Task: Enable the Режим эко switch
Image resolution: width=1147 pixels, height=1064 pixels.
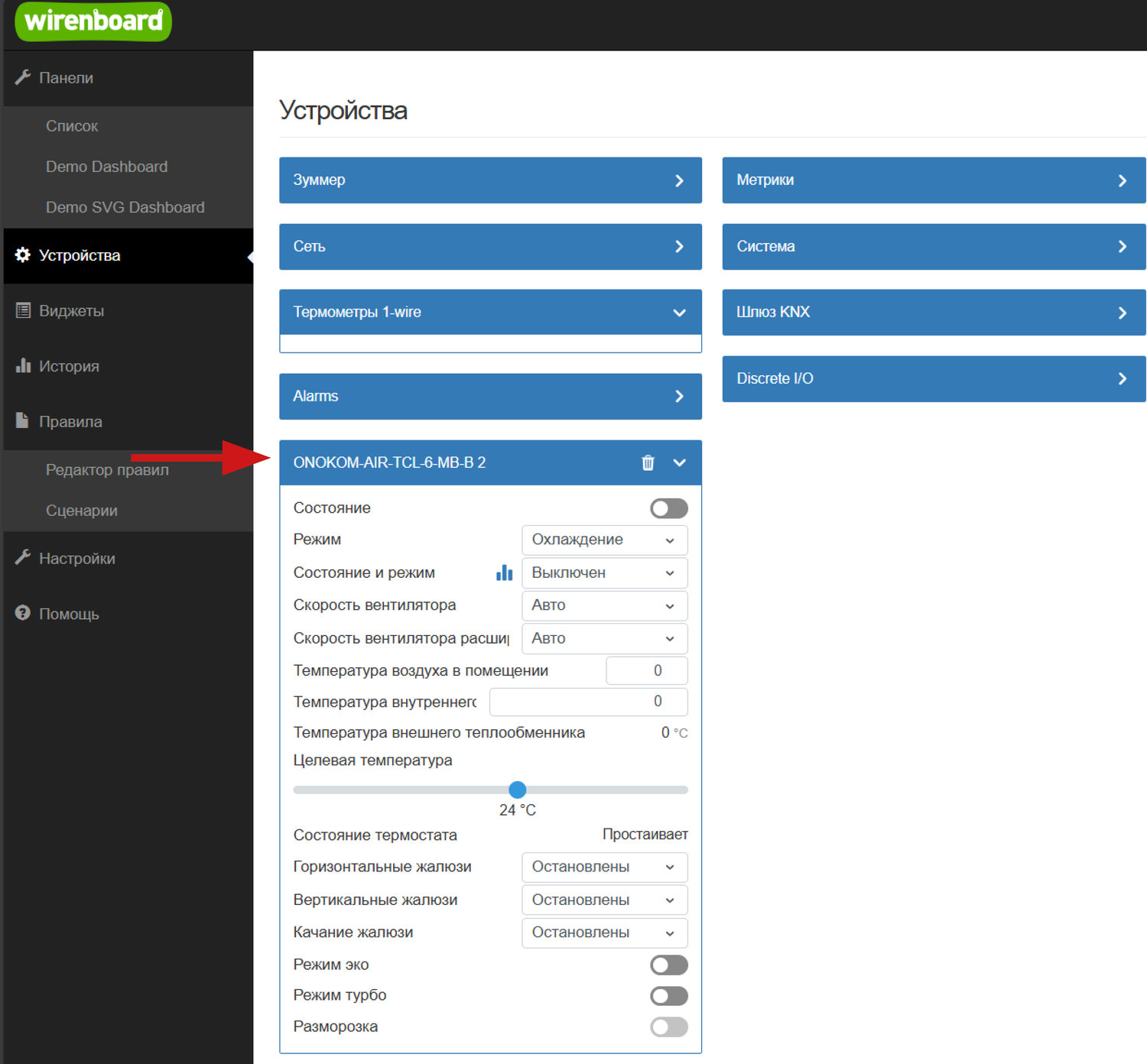Action: click(668, 965)
